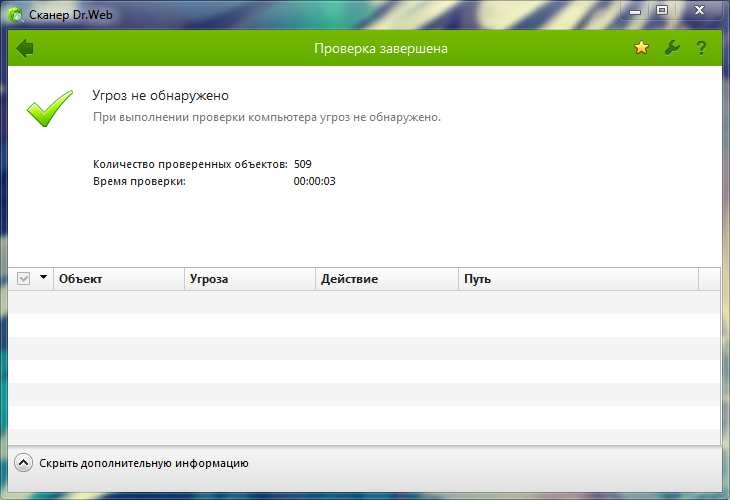Click the 'Путь' column header
The height and width of the screenshot is (500, 730).
578,279
